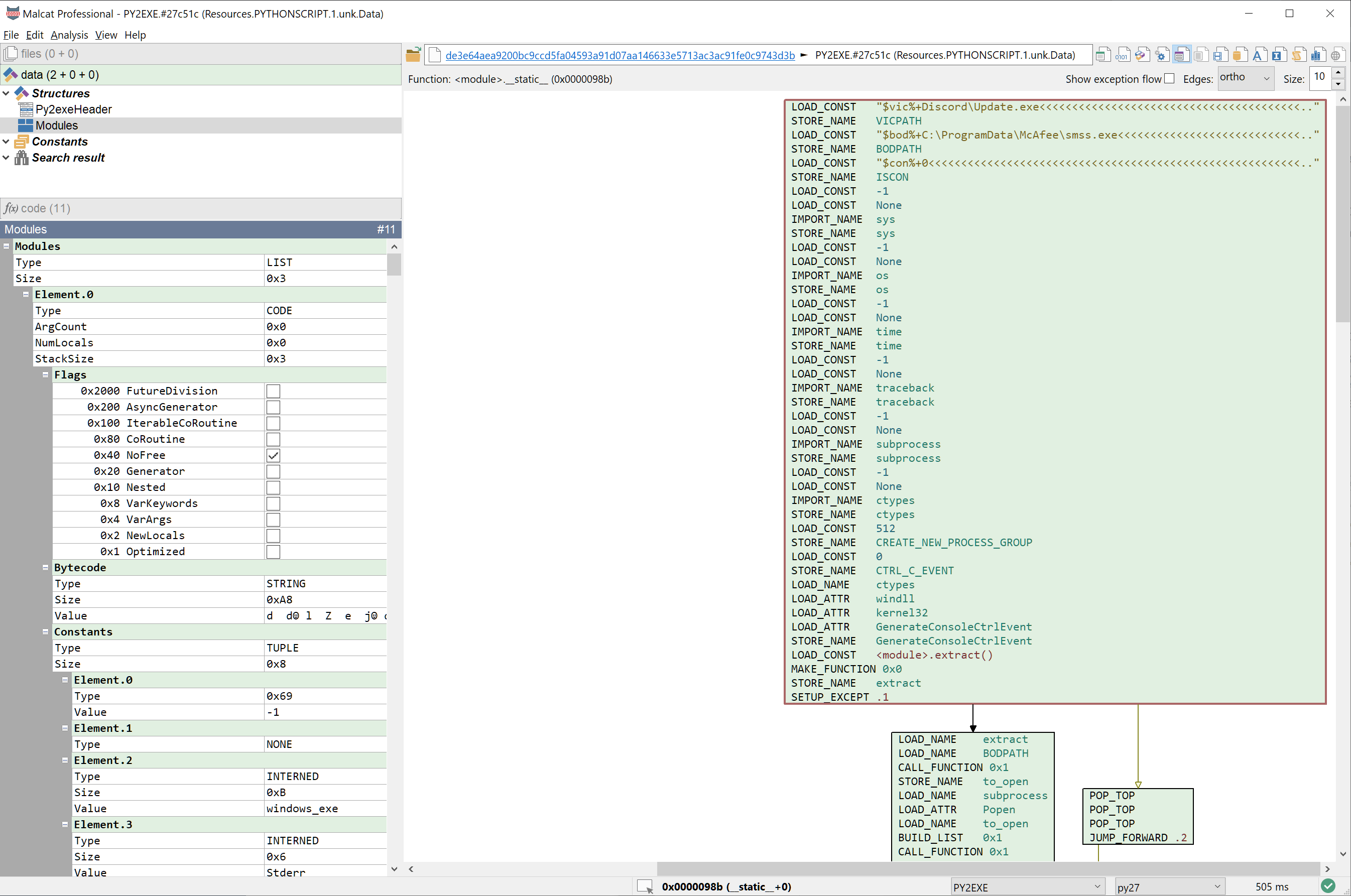Toggle the Generator flag checkbox

coord(273,471)
